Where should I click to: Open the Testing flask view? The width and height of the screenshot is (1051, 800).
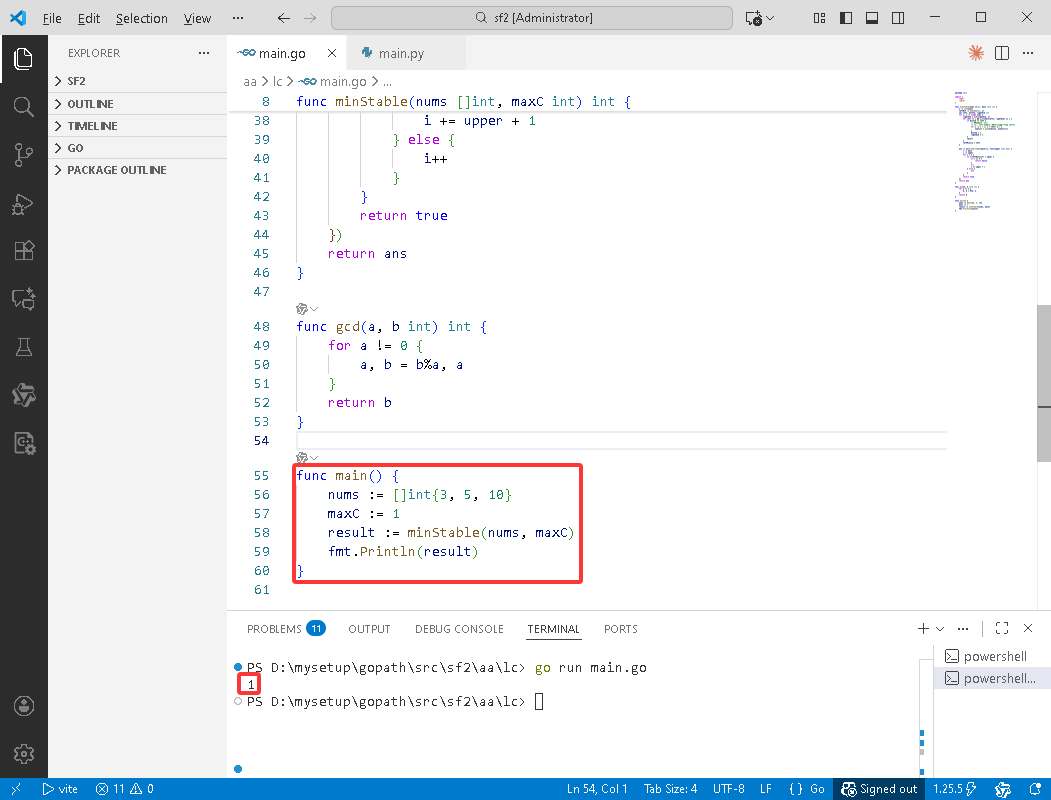[23, 347]
